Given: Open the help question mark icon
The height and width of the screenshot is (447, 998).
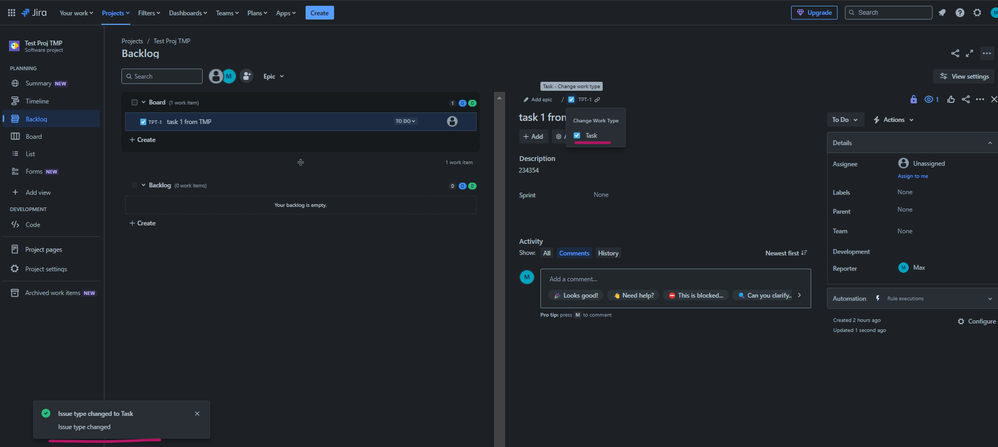Looking at the screenshot, I should 960,13.
